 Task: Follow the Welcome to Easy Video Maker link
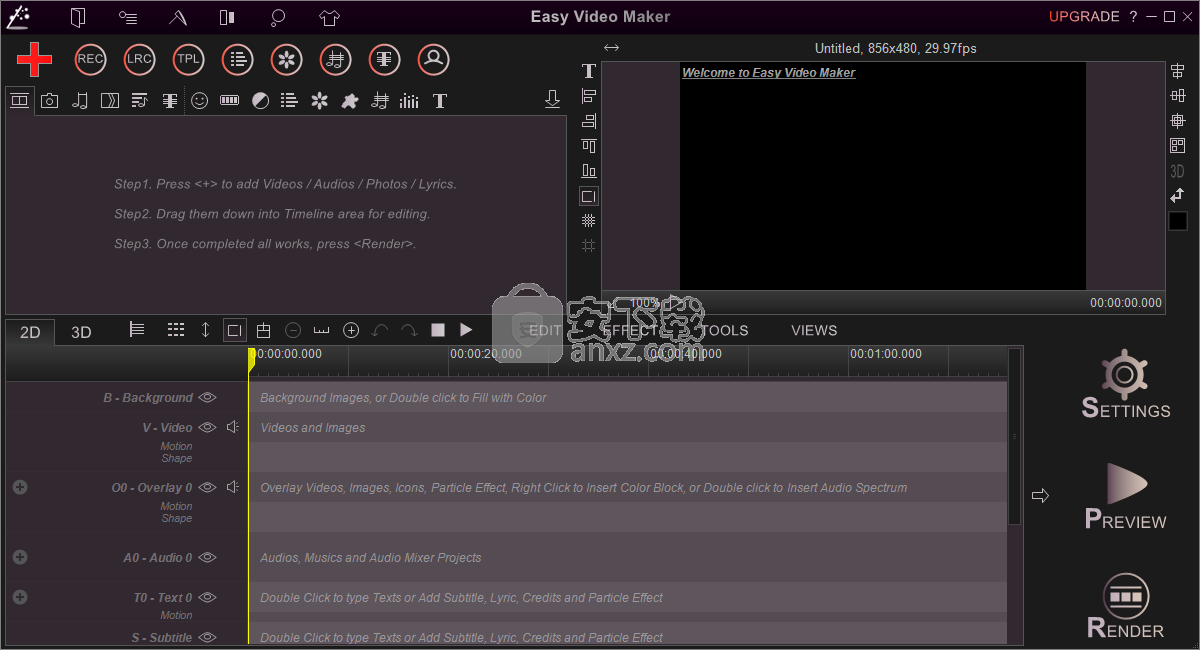[x=768, y=72]
